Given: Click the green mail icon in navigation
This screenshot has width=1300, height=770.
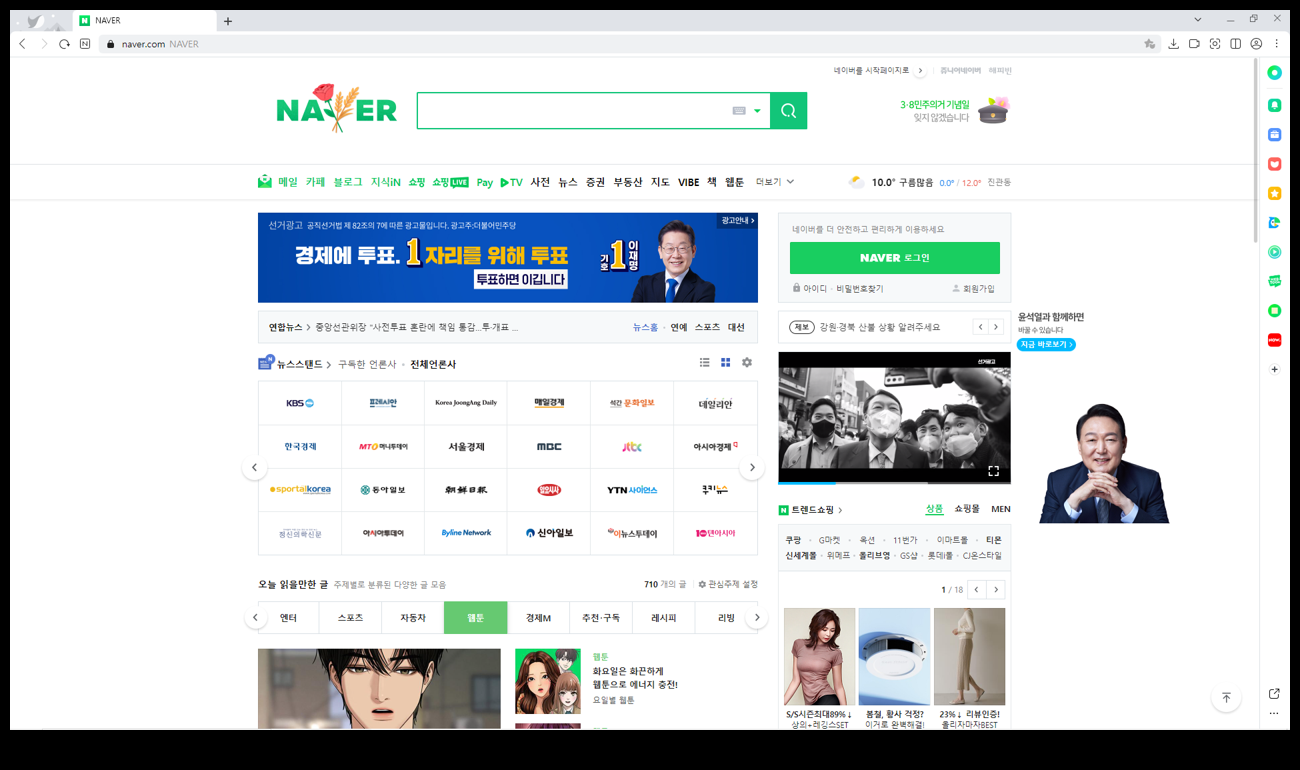Looking at the screenshot, I should (x=265, y=182).
